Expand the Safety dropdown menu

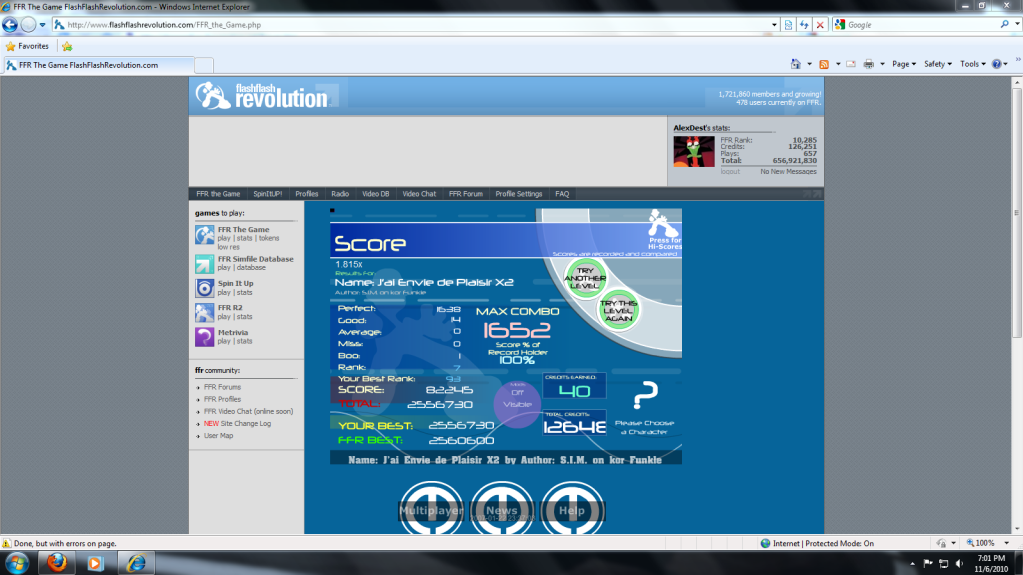tap(937, 64)
